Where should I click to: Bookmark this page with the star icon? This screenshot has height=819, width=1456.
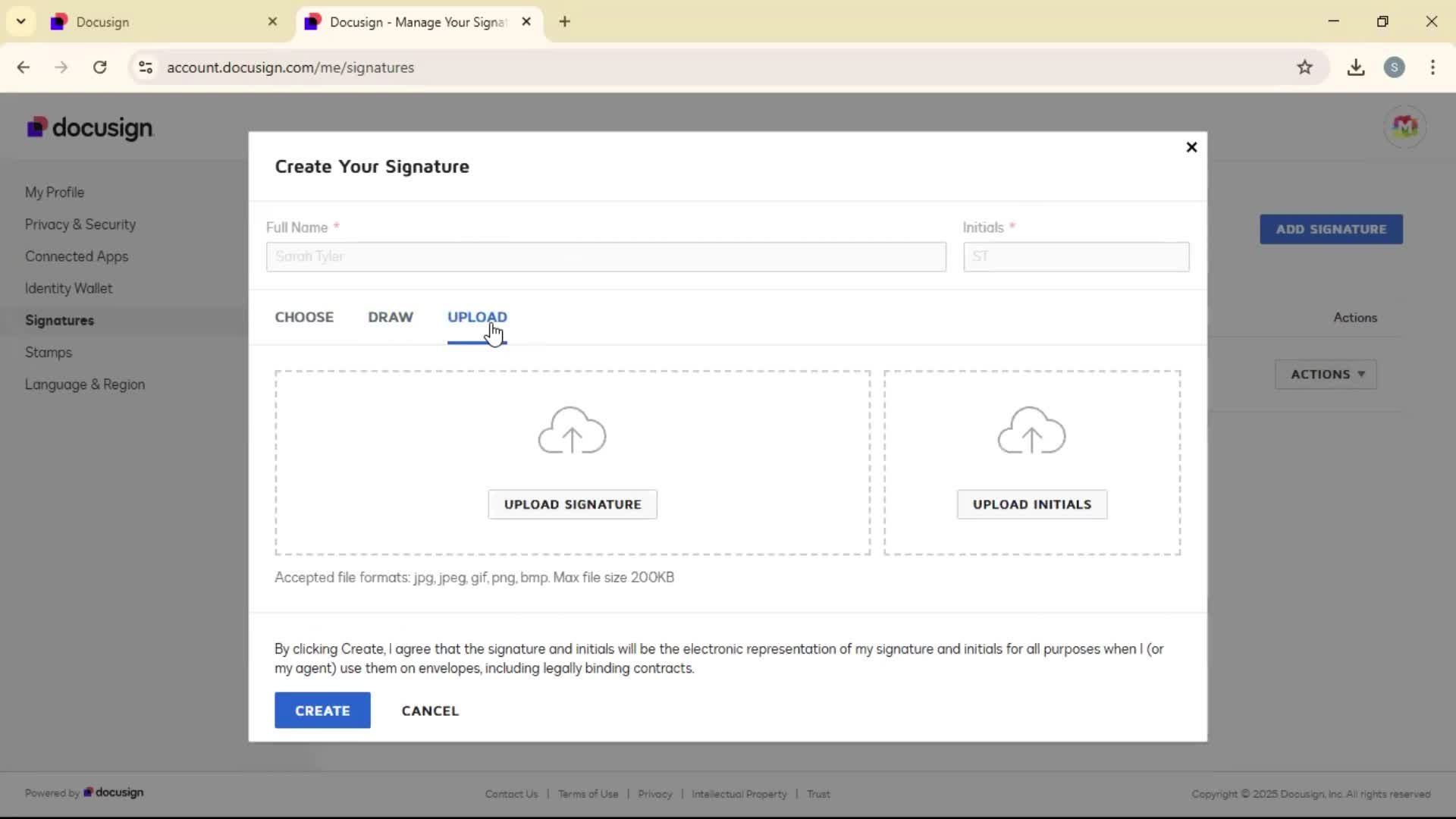click(1304, 67)
